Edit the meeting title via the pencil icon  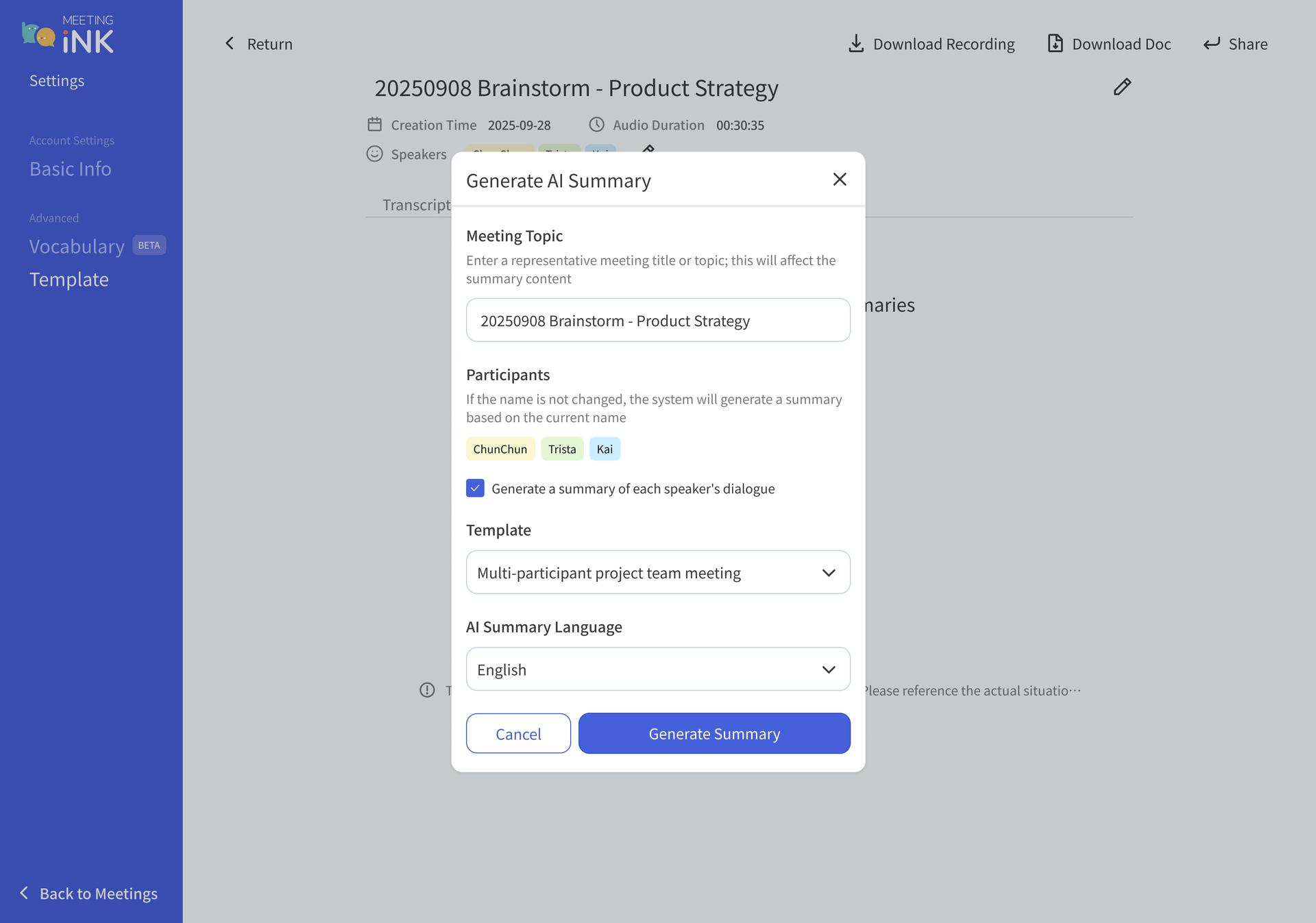[x=1122, y=87]
